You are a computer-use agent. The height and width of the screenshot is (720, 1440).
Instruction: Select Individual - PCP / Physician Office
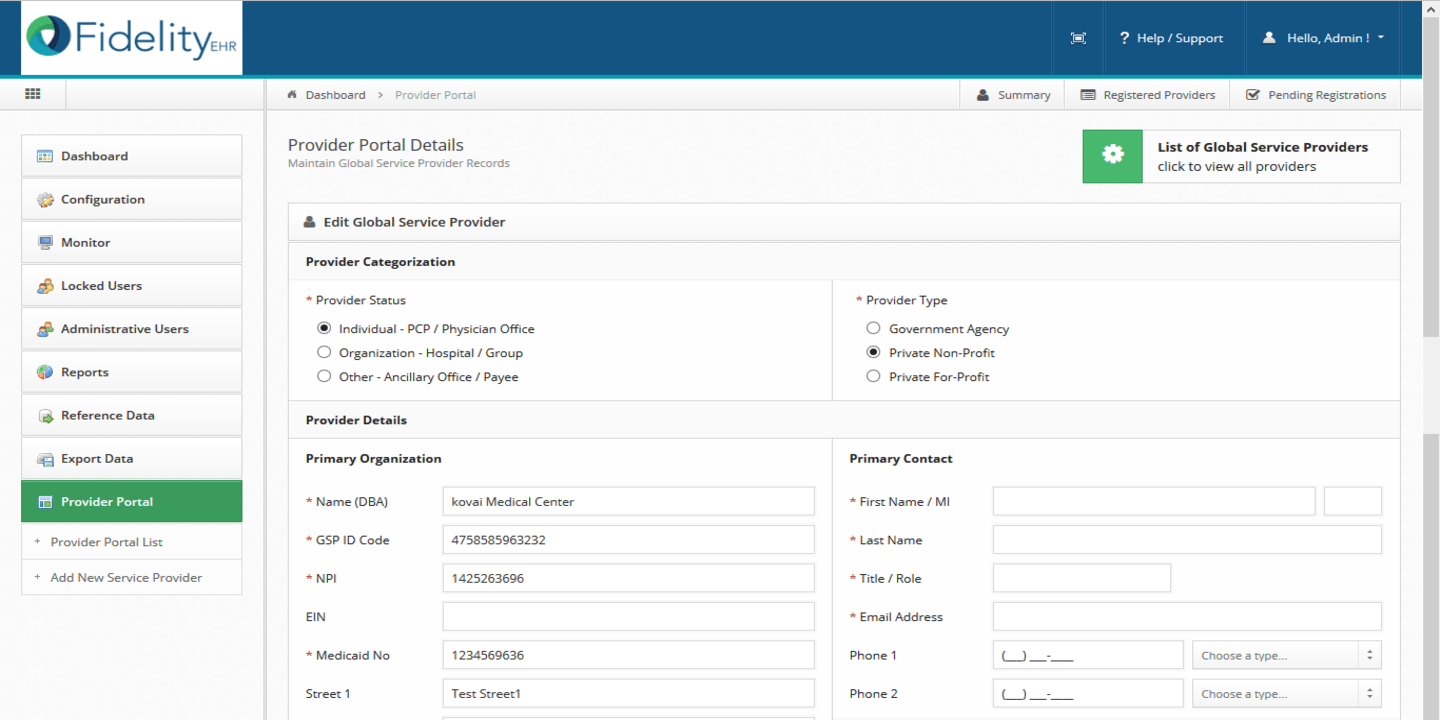point(324,328)
